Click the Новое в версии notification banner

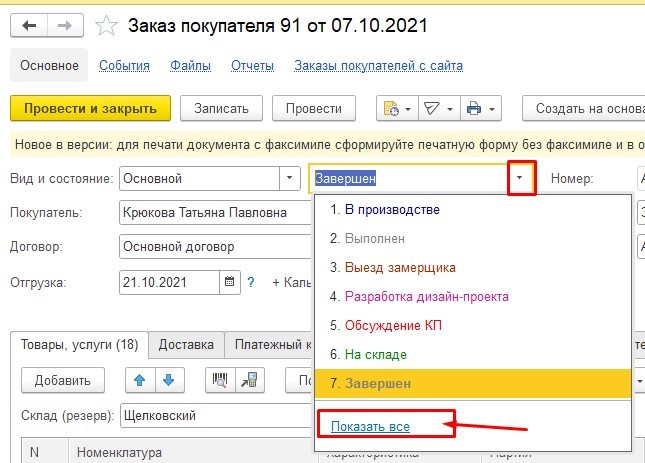point(328,144)
